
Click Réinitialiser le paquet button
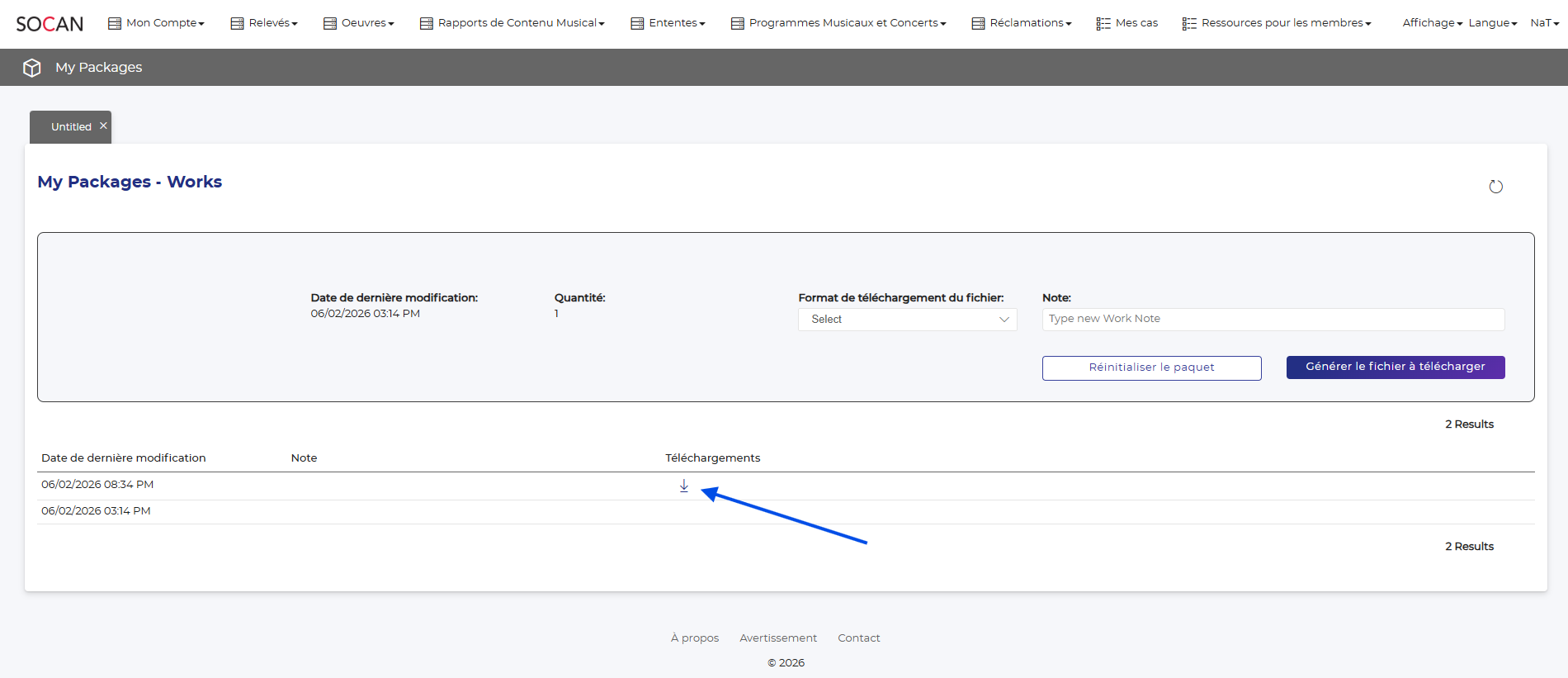[x=1151, y=367]
